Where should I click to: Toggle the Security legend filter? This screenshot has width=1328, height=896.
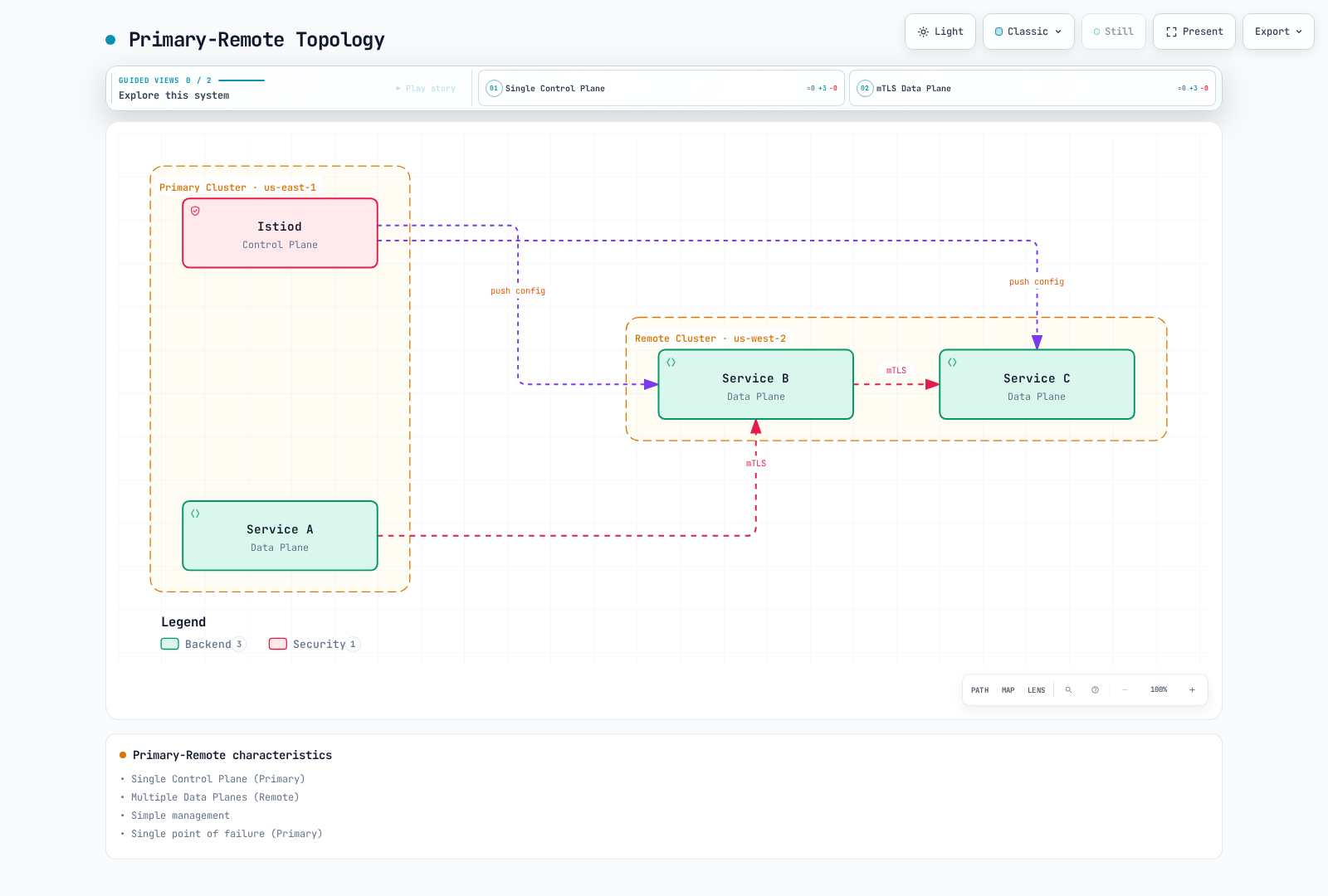tap(315, 644)
